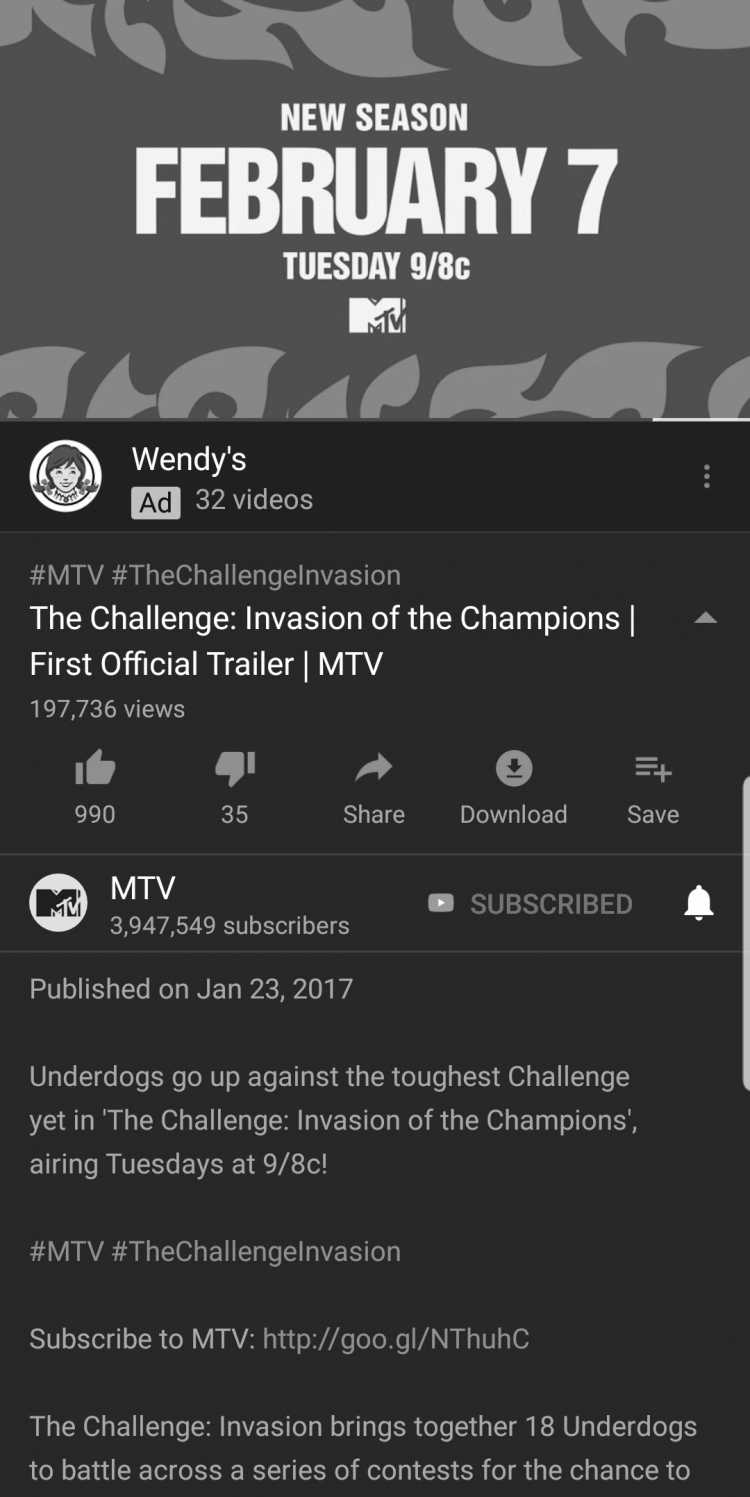Image resolution: width=750 pixels, height=1497 pixels.
Task: Tap the video player showing February 7
Action: coord(375,209)
